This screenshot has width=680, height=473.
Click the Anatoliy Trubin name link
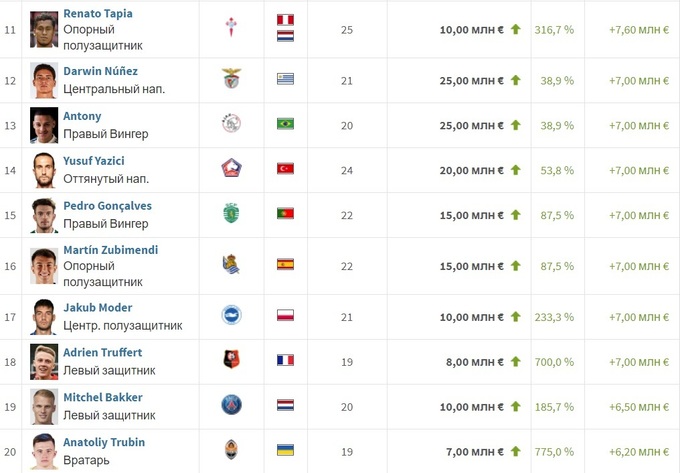click(104, 442)
